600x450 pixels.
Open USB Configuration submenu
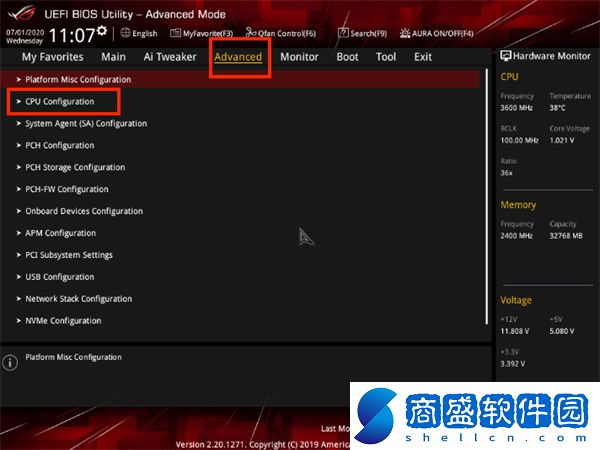60,277
